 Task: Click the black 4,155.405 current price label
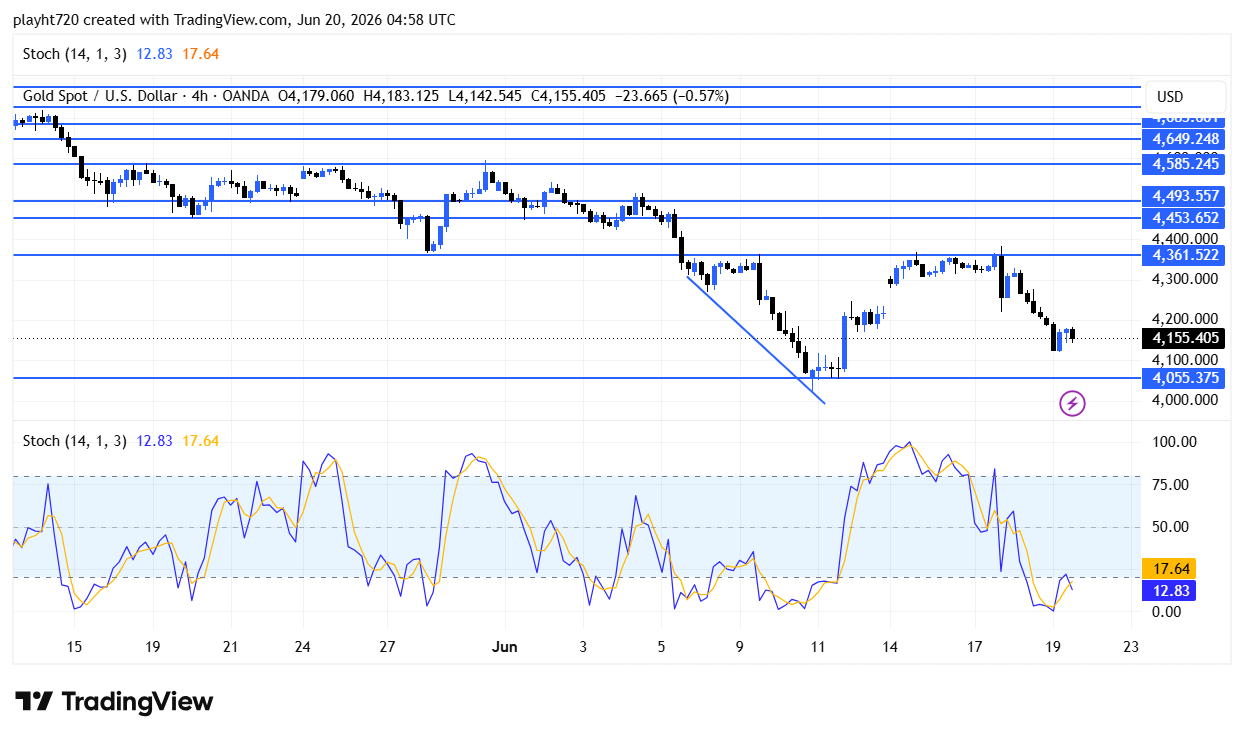(1186, 338)
